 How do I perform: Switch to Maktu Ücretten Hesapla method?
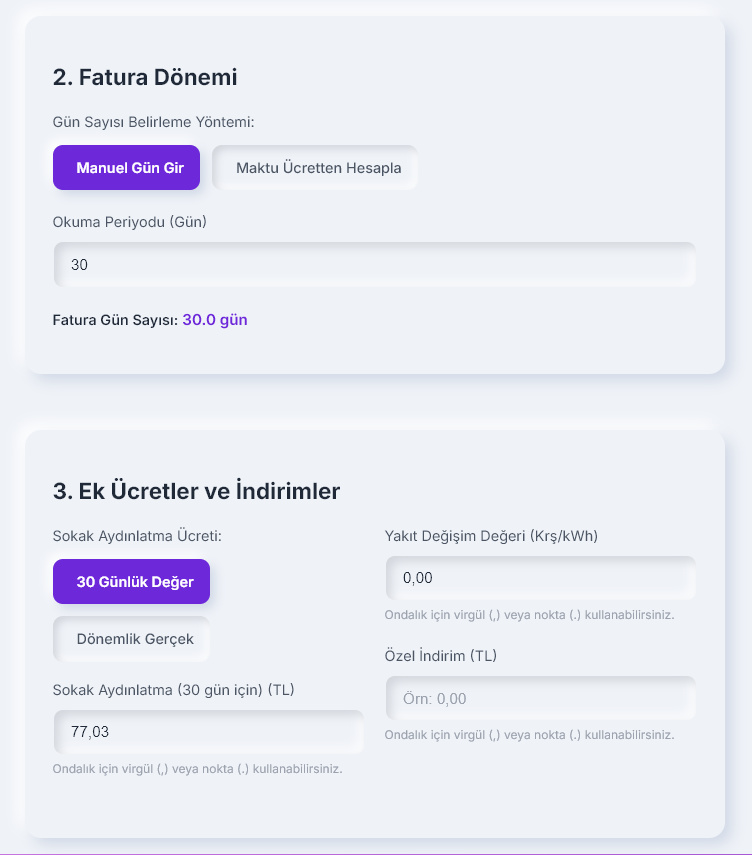[x=315, y=167]
